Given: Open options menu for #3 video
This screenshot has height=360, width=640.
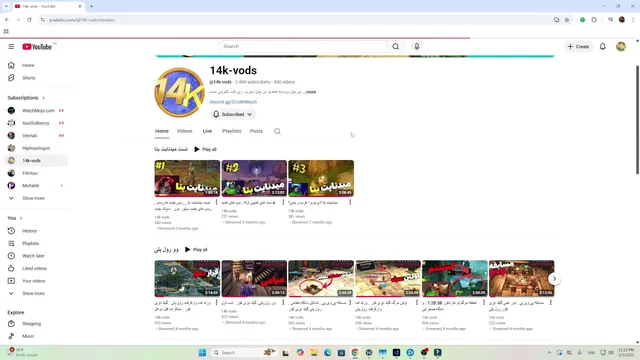Looking at the screenshot, I should coord(350,202).
